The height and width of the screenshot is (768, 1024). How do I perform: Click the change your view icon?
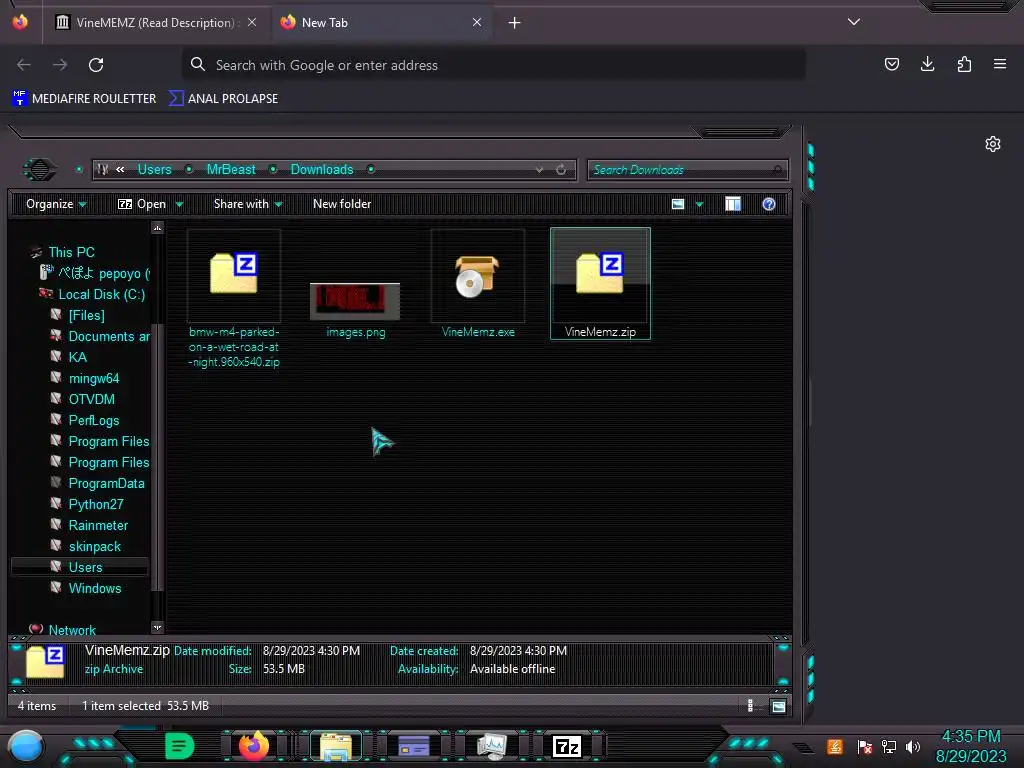678,204
